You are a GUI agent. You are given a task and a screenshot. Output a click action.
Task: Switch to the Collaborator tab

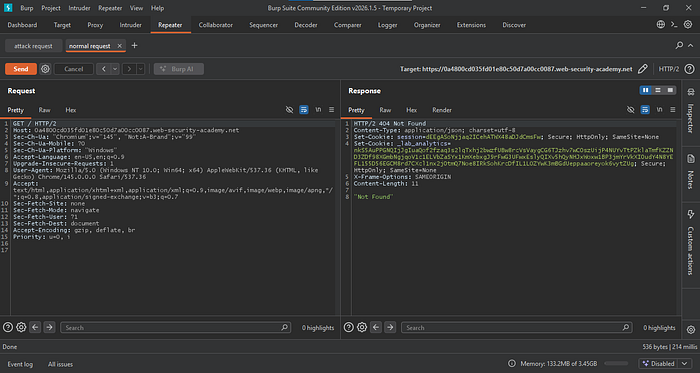click(216, 25)
